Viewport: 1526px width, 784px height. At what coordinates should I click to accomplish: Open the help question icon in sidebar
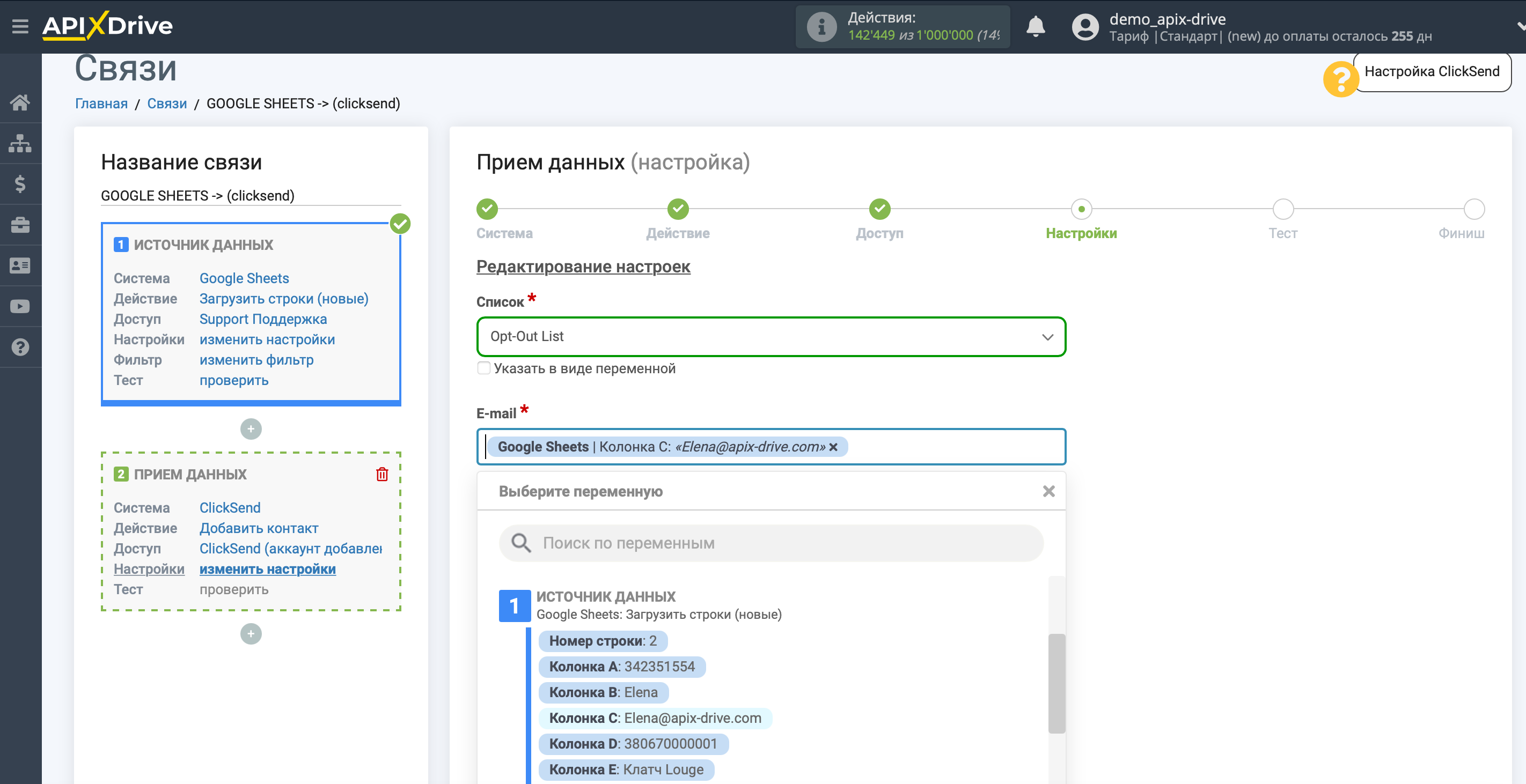20,347
